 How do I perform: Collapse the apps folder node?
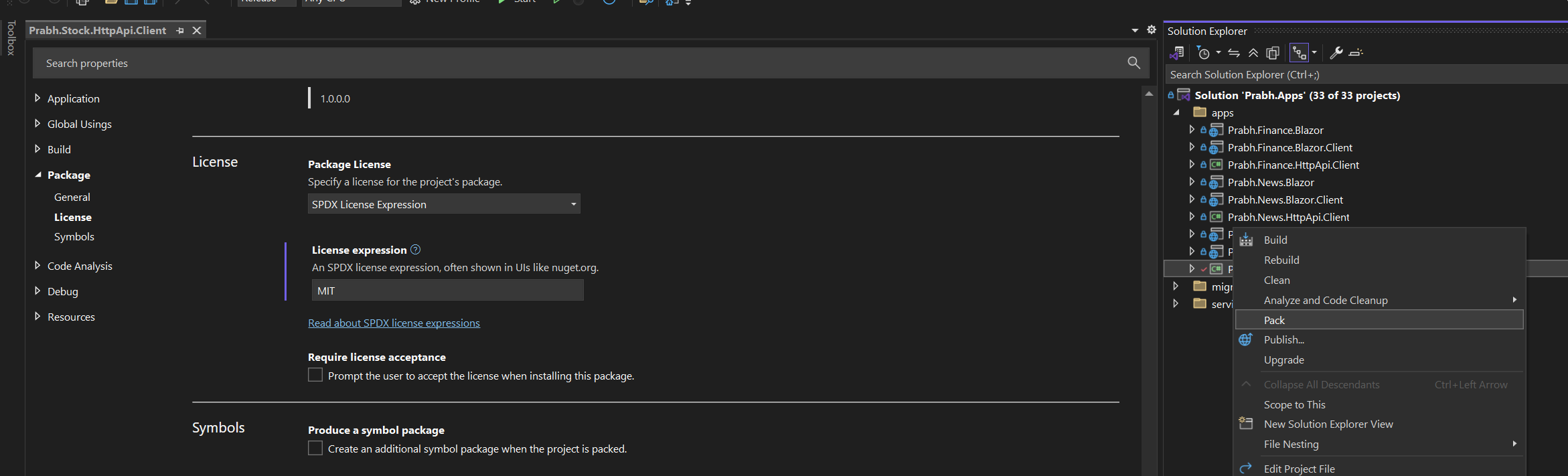(x=1176, y=112)
